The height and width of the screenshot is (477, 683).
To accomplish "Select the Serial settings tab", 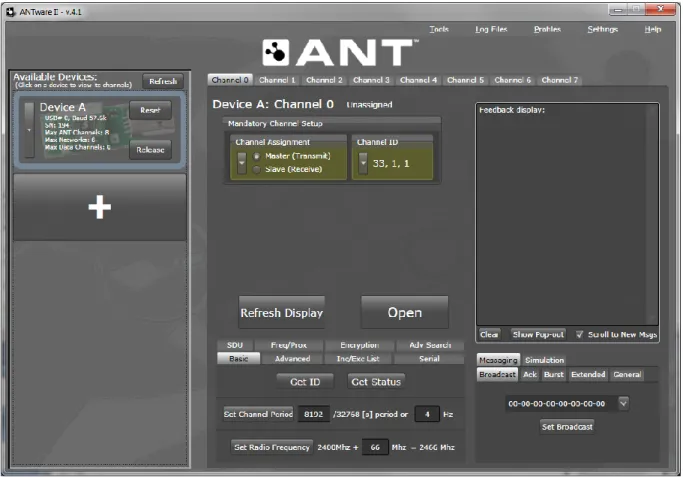I will click(429, 359).
